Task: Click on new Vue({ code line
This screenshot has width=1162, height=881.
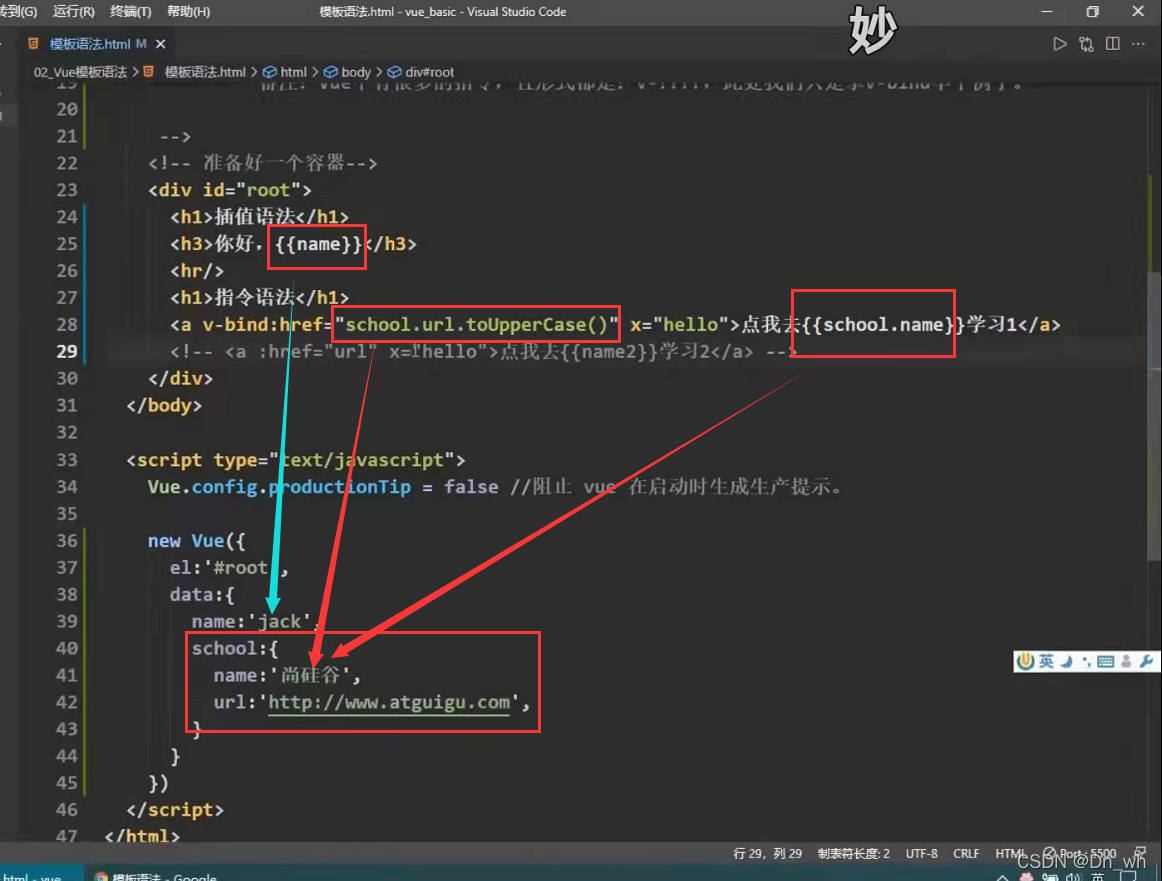Action: pos(196,540)
